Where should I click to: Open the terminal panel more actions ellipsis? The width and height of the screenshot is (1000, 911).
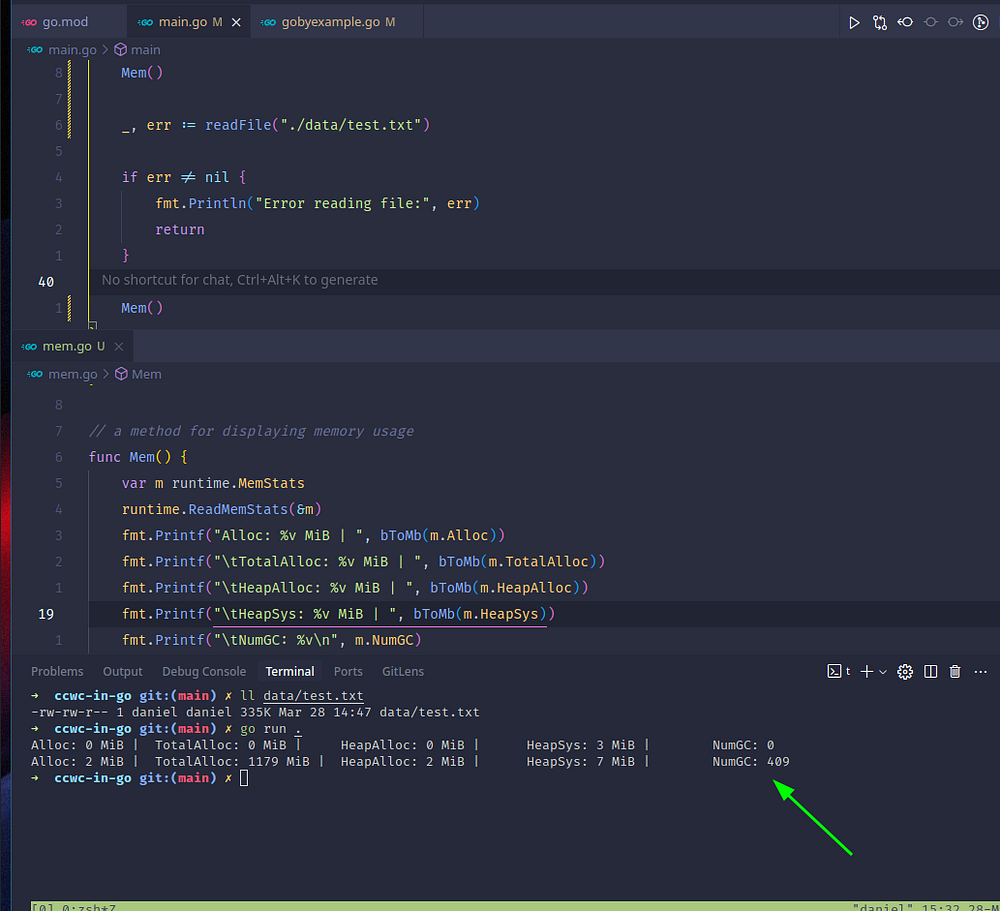pyautogui.click(x=980, y=671)
